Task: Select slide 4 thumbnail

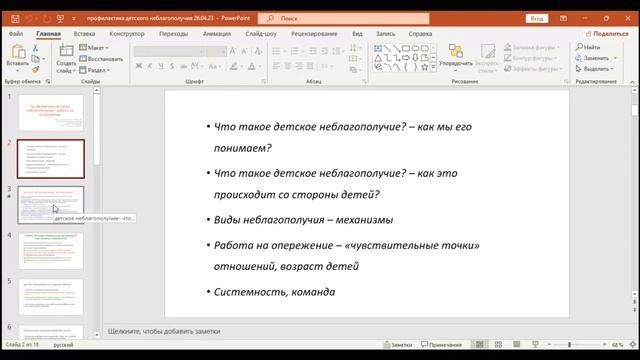Action: (x=51, y=251)
